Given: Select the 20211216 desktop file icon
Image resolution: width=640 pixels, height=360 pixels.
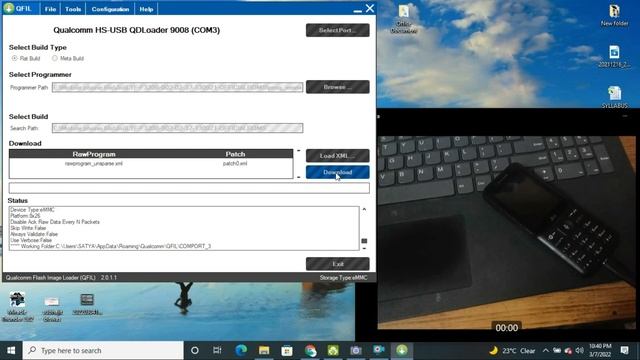Looking at the screenshot, I should coord(614,57).
